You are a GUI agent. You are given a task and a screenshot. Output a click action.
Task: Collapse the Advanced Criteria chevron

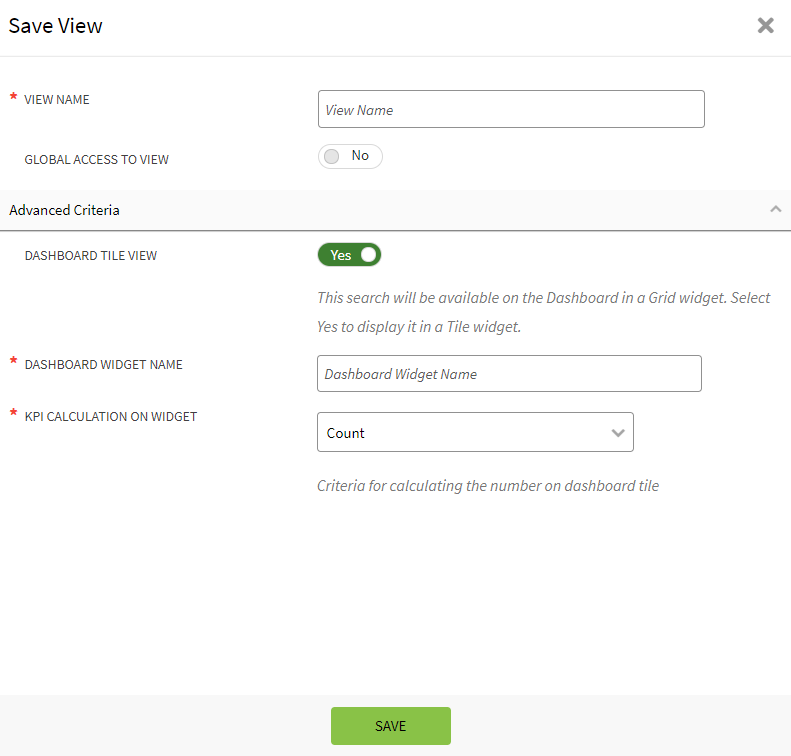pos(775,210)
